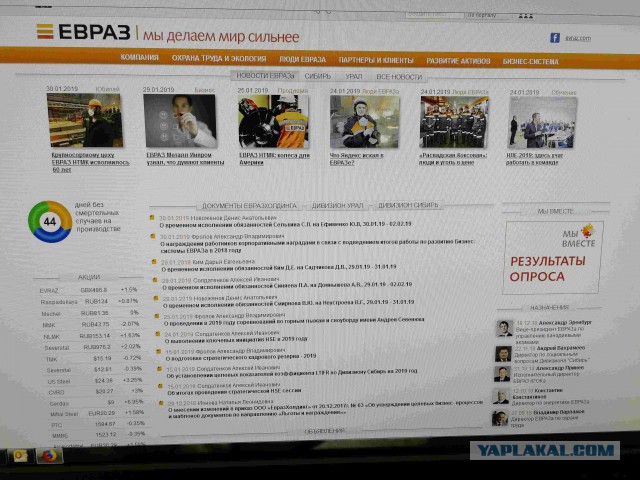Click Владимир Варламов's avatar photo
The image size is (640, 480).
pos(500,418)
